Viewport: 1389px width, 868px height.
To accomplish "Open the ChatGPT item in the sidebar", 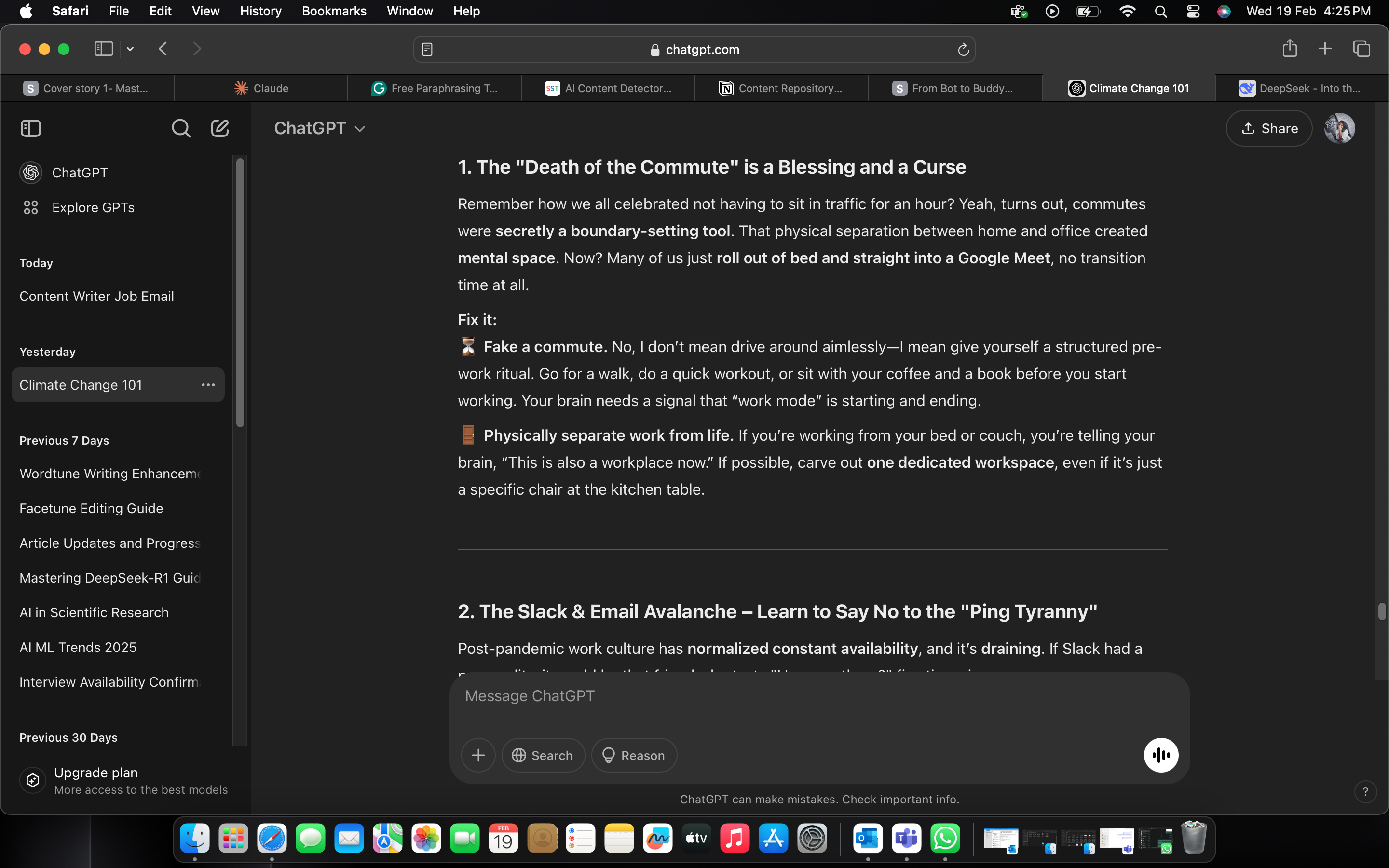I will (x=118, y=173).
